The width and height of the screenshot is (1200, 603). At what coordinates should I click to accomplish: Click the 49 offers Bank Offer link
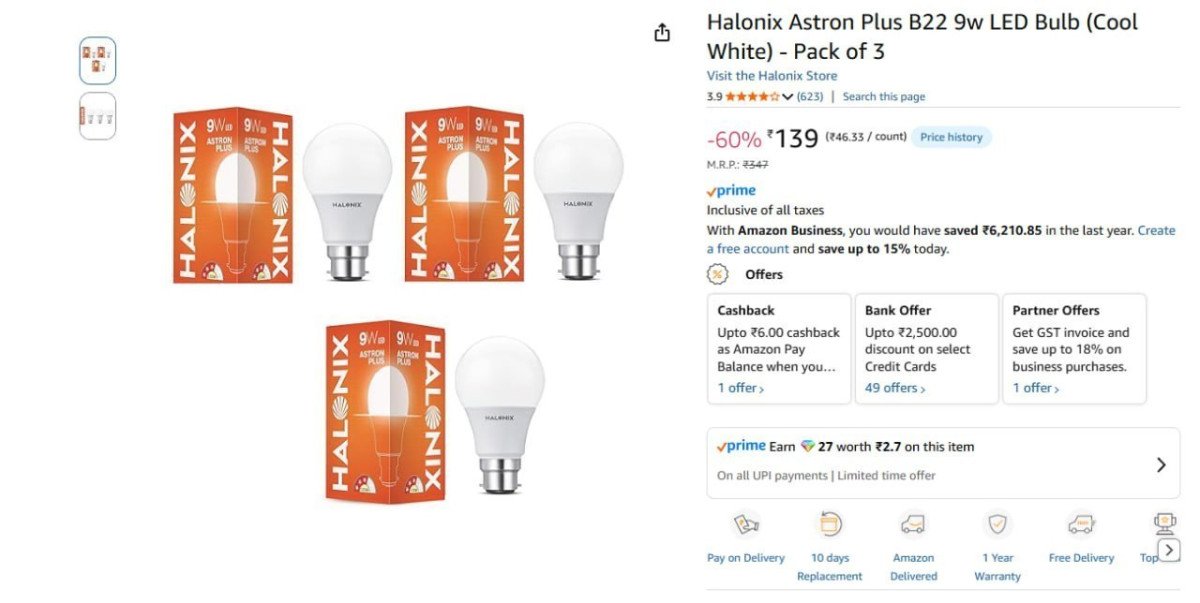[x=889, y=387]
